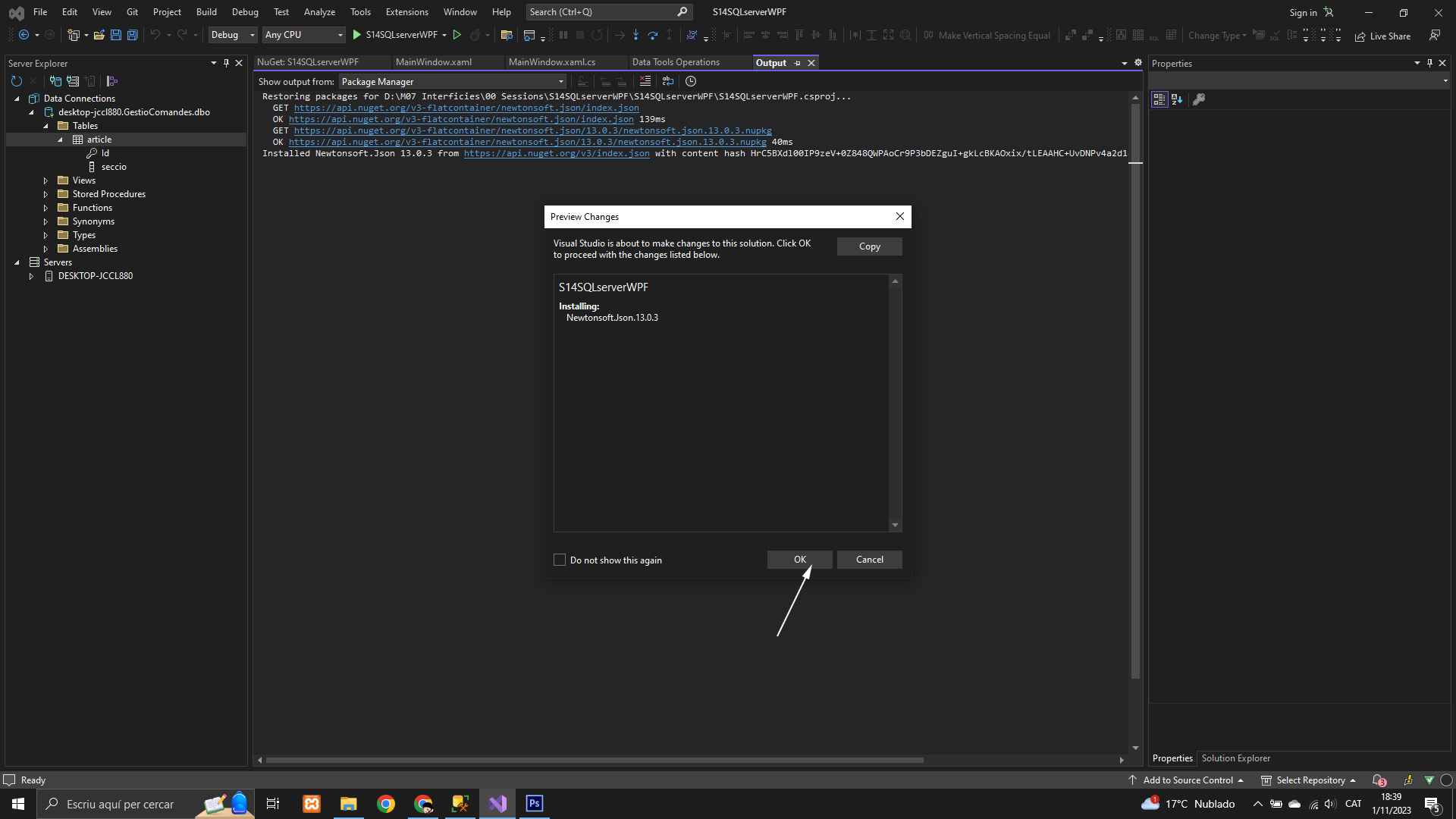Toggle Word Wrap in Output window
1456x819 pixels.
pos(668,81)
